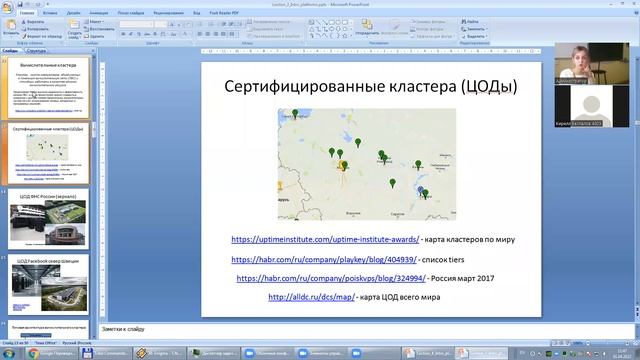Switch to Слайды pane tab
This screenshot has width=640, height=360.
click(10, 51)
